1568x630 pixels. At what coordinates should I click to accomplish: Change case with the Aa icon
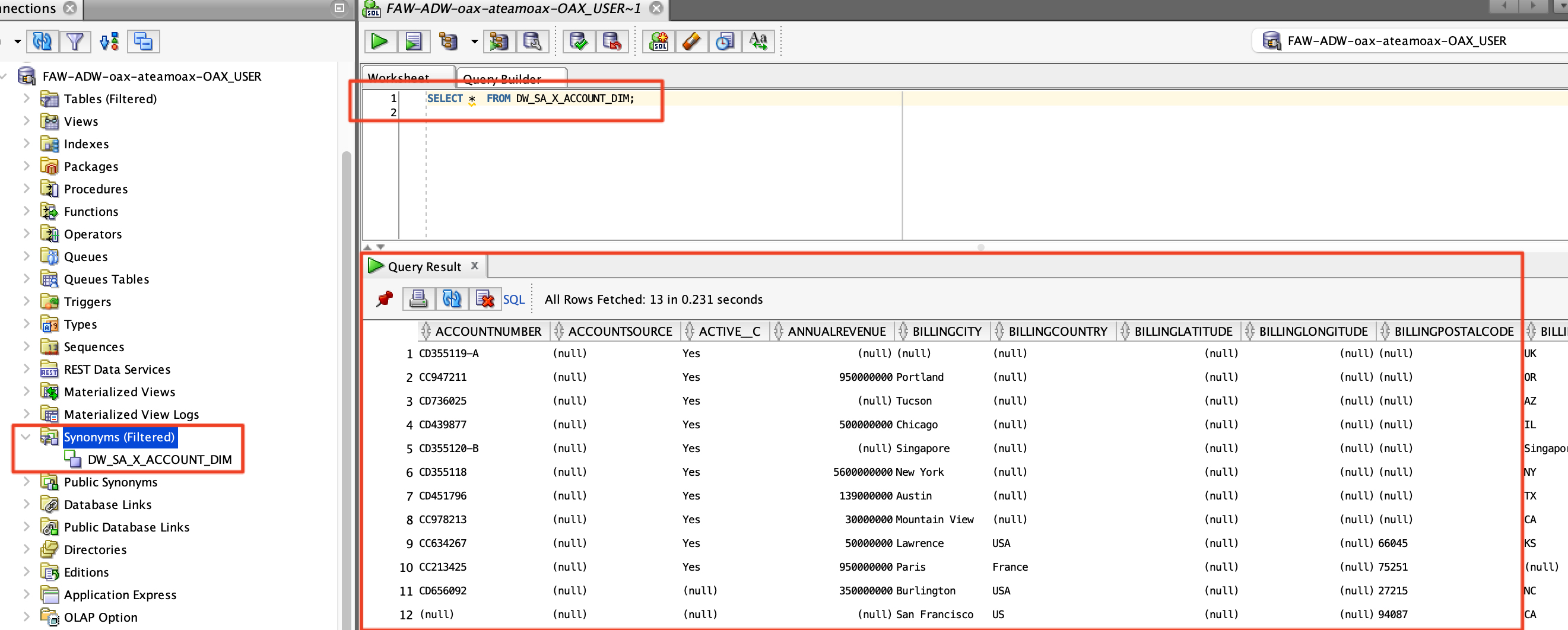(x=758, y=42)
